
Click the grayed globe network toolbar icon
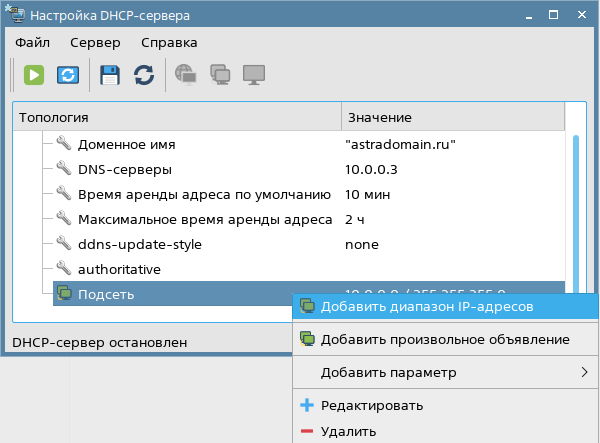(x=186, y=75)
